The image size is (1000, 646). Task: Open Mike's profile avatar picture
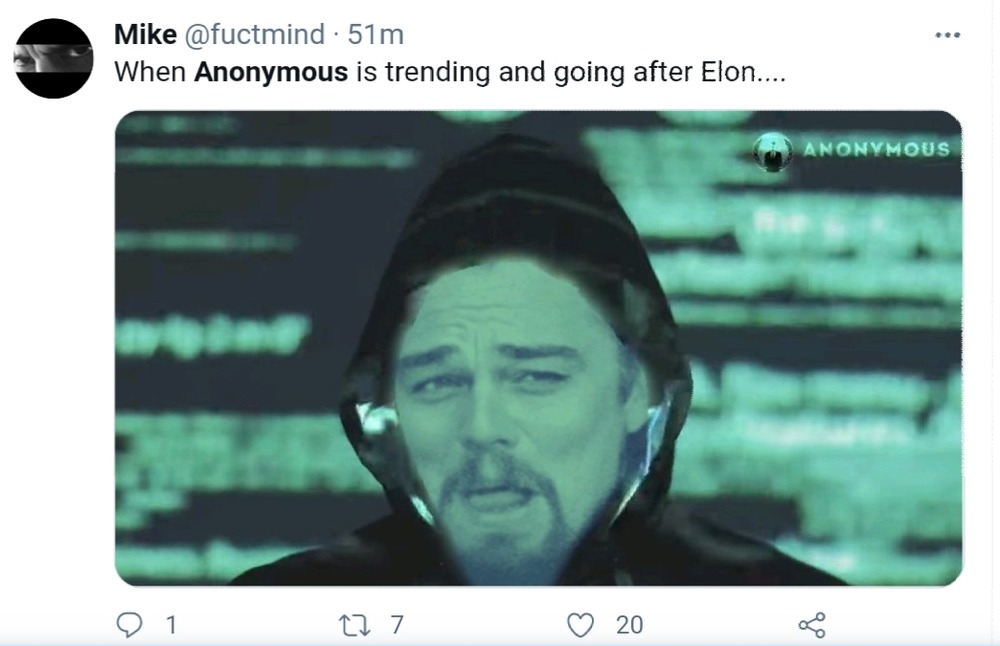pyautogui.click(x=54, y=59)
